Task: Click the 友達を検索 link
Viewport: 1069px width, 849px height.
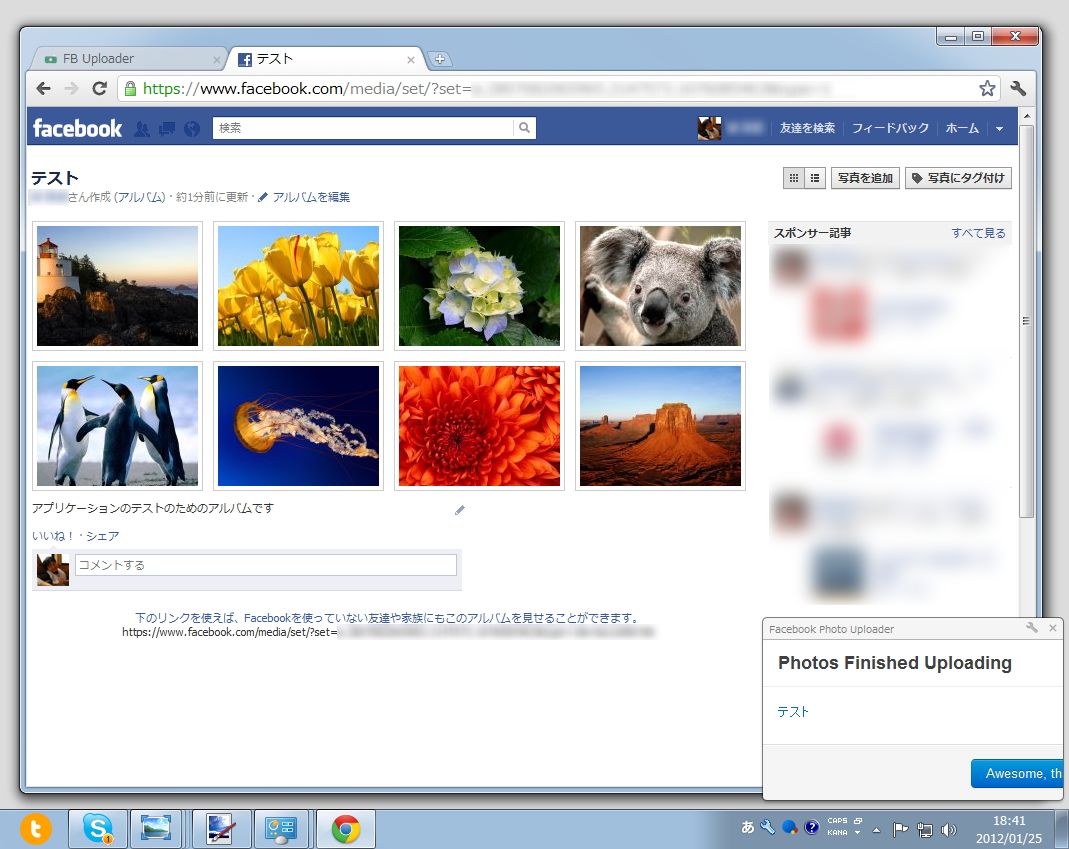Action: pyautogui.click(x=807, y=128)
